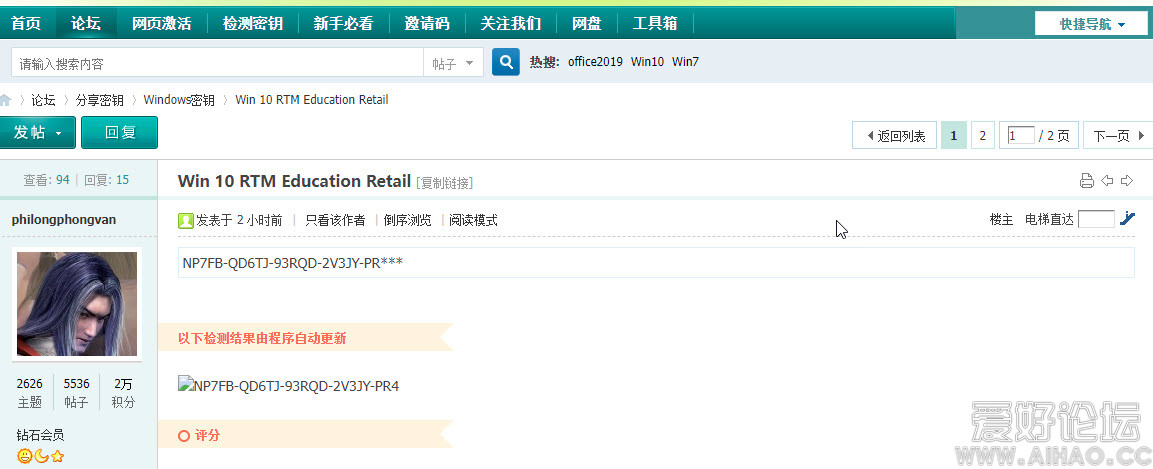The width and height of the screenshot is (1153, 469).
Task: Click the 只看该作者 author-only filter link
Action: pos(335,220)
